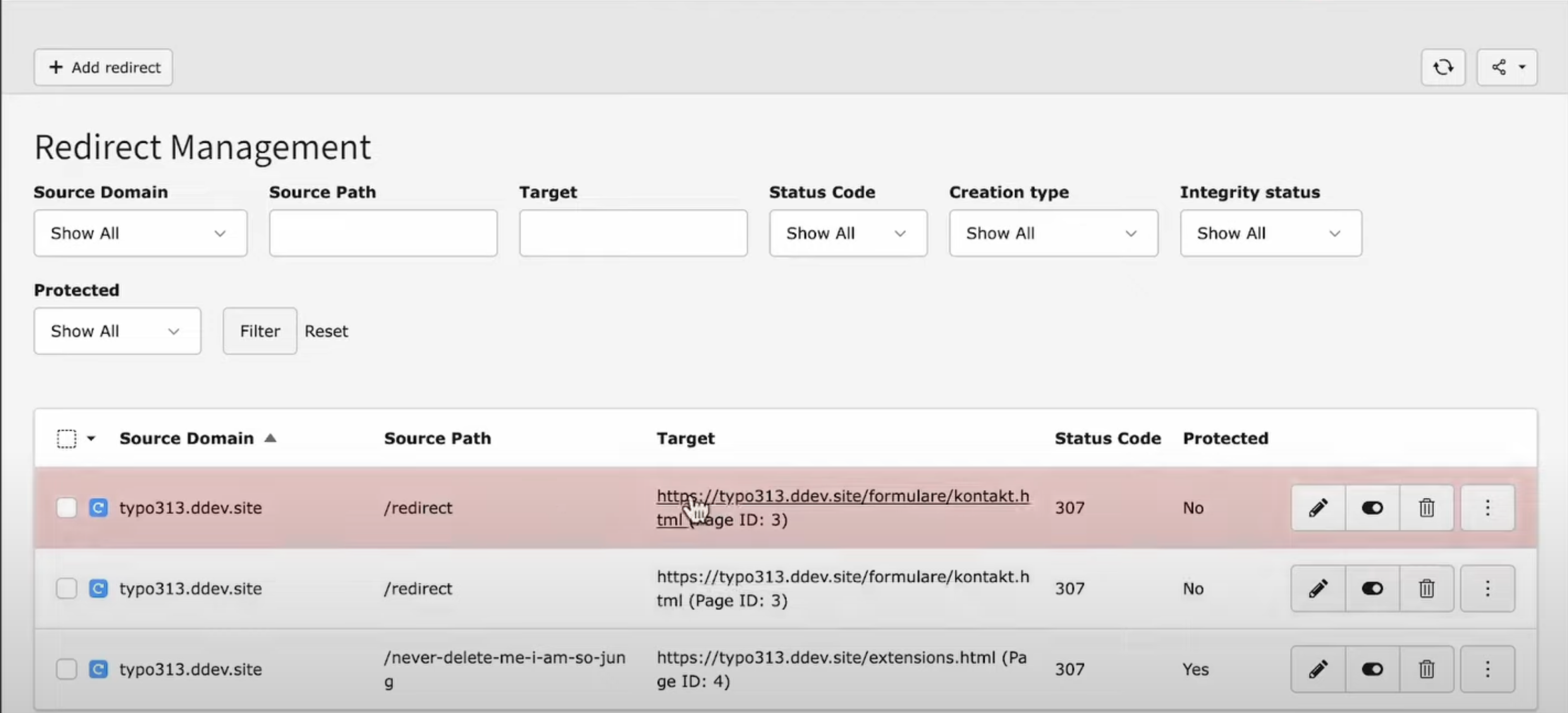1568x713 pixels.
Task: Edit the /never-delete-me redirect via pencil icon
Action: pyautogui.click(x=1318, y=669)
